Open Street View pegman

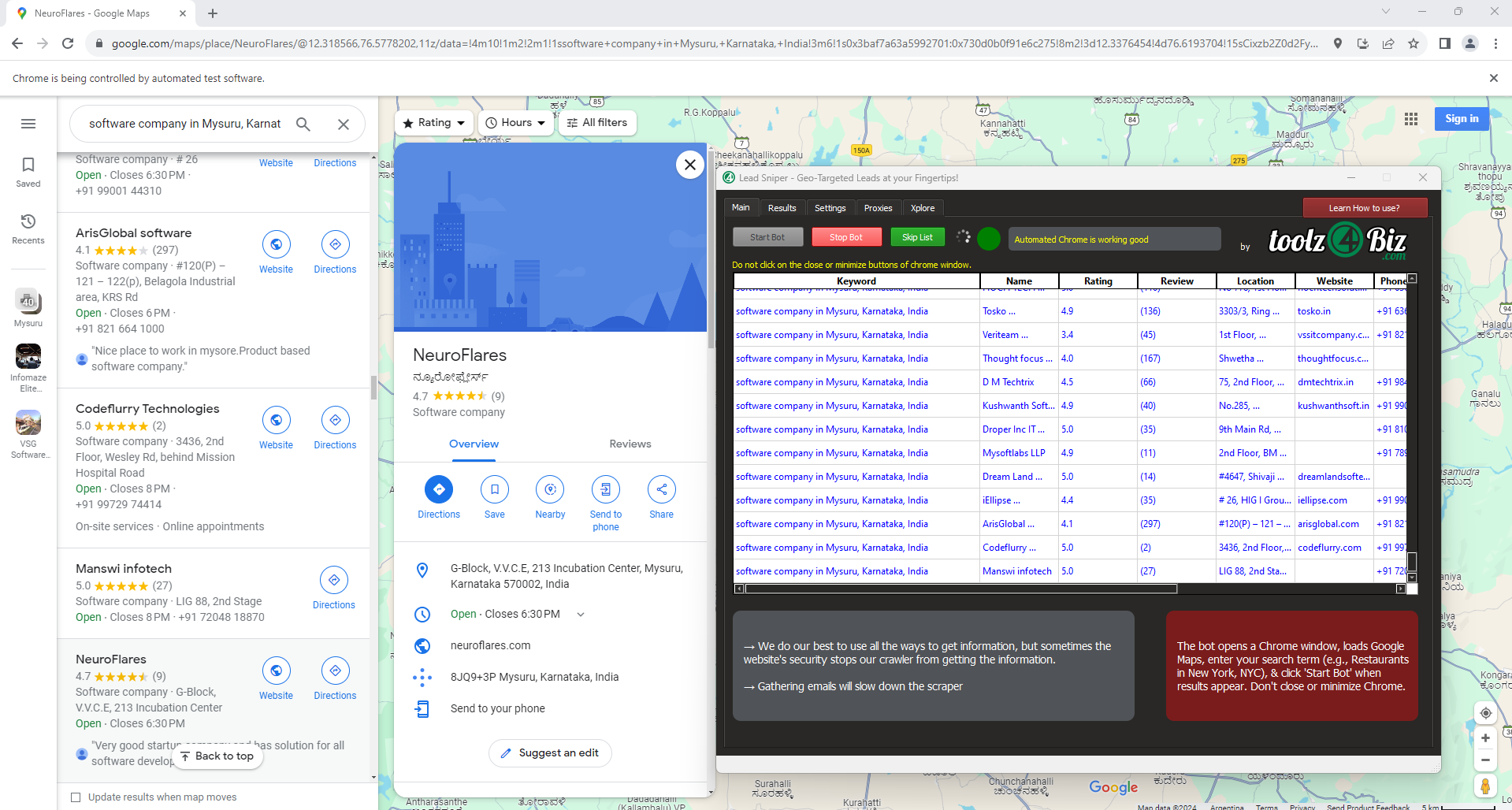1485,786
